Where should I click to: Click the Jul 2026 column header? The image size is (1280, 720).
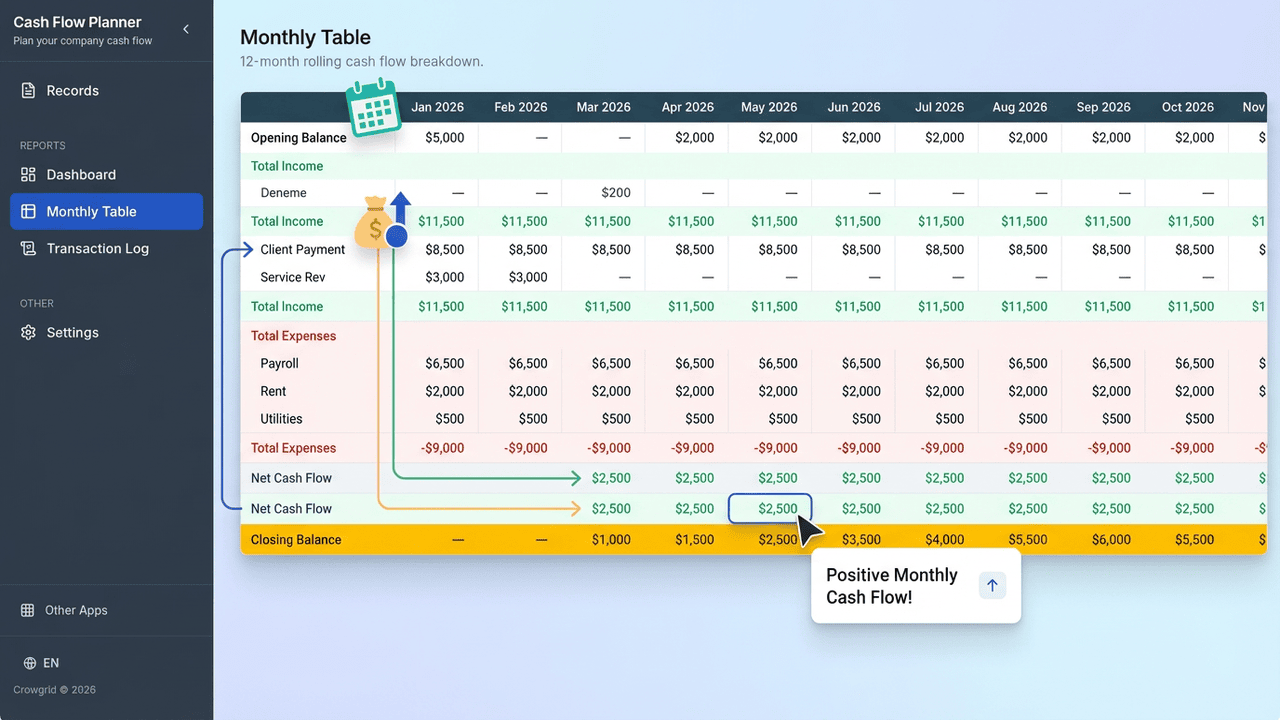click(939, 107)
